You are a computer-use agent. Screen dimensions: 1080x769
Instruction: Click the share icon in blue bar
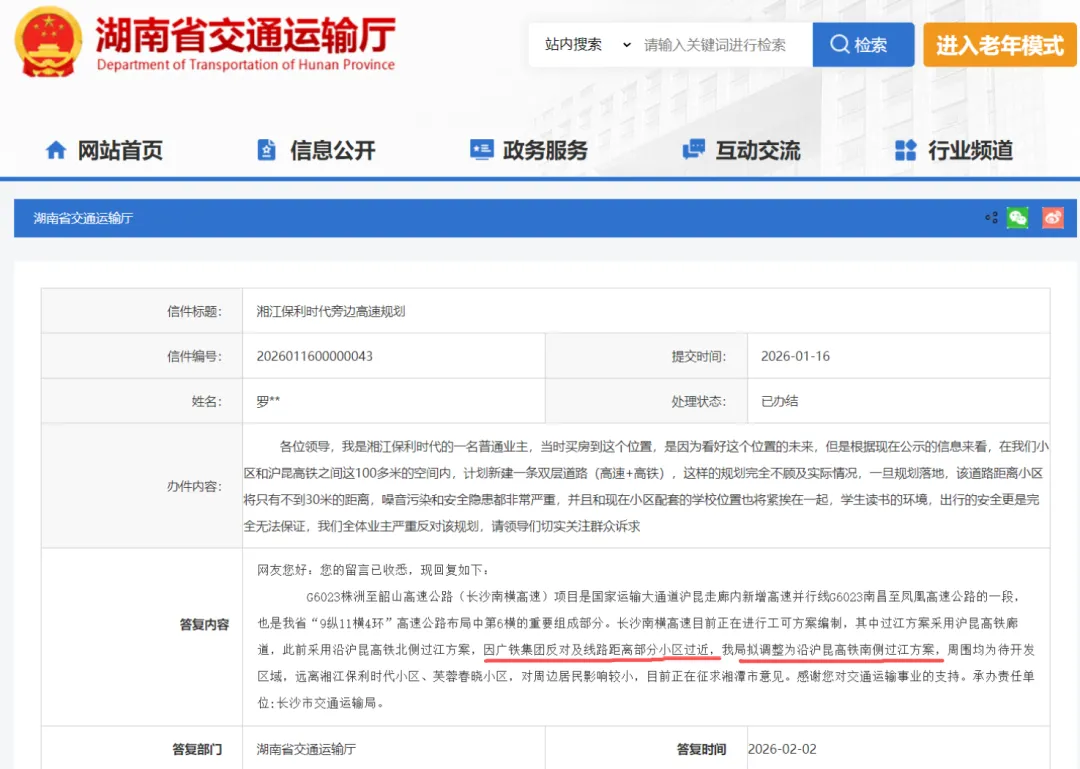[991, 218]
